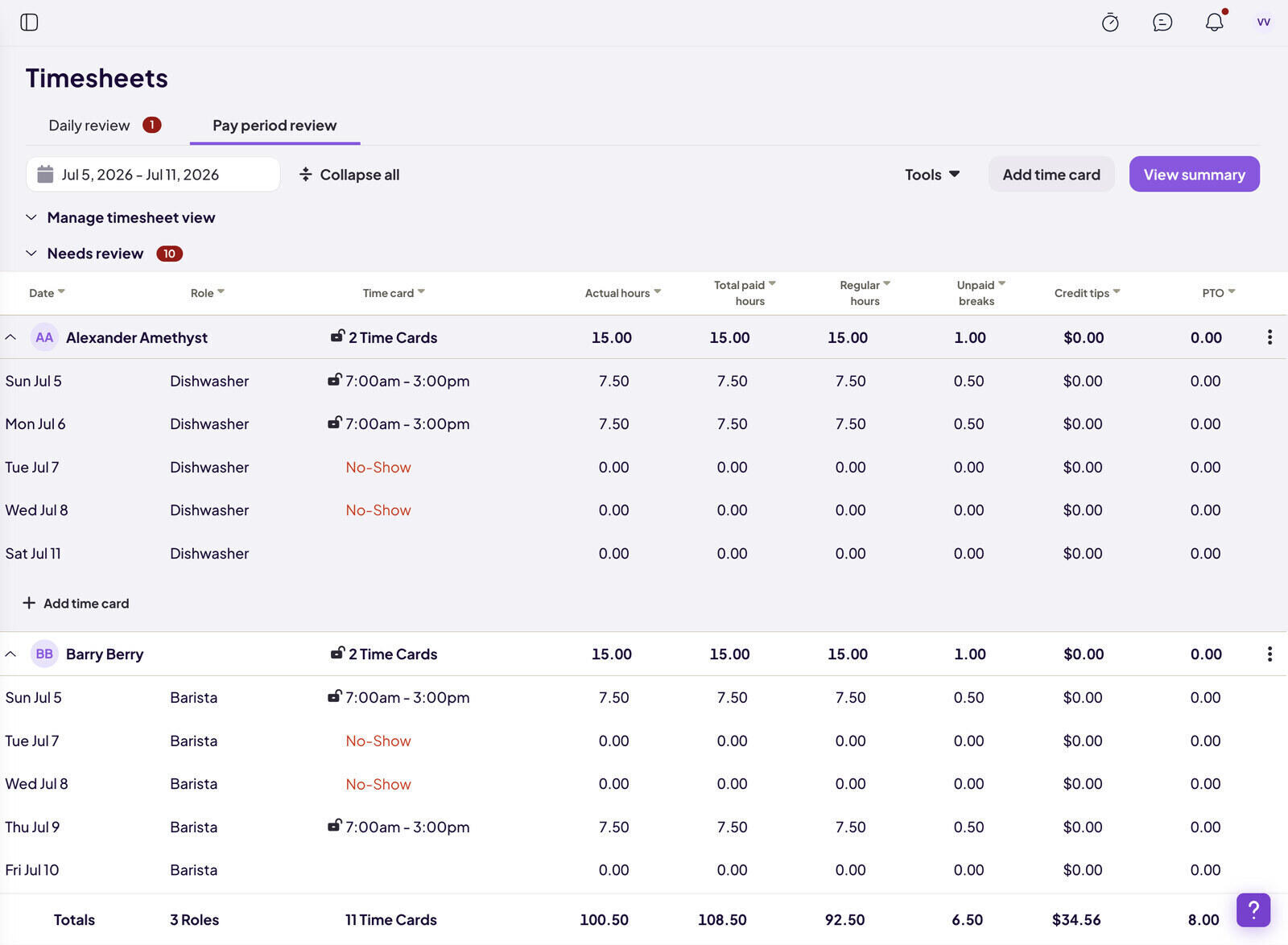Click the View summary button
Image resolution: width=1288 pixels, height=945 pixels.
click(x=1195, y=175)
